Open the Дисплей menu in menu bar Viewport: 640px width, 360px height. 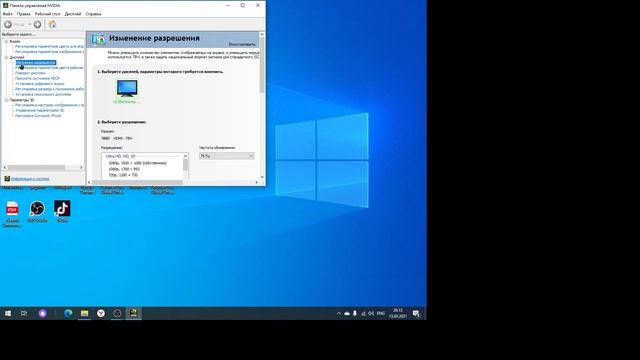(73, 14)
